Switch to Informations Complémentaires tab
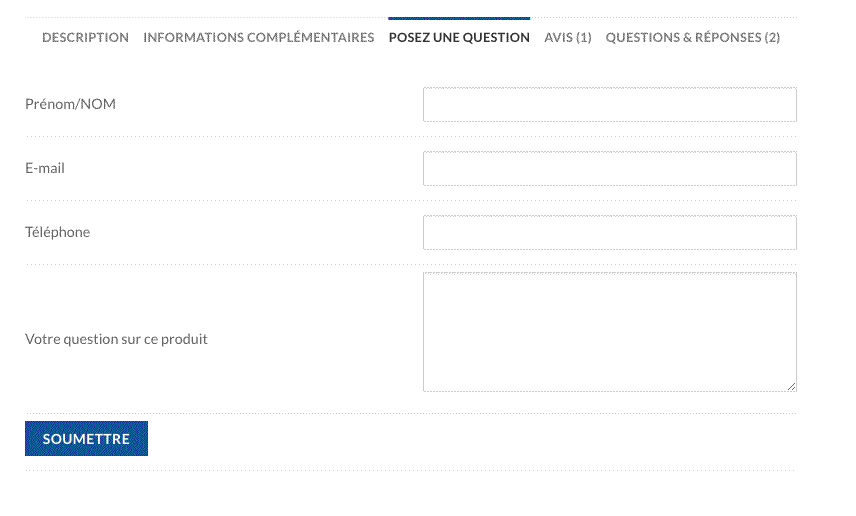856x516 pixels. click(x=258, y=38)
